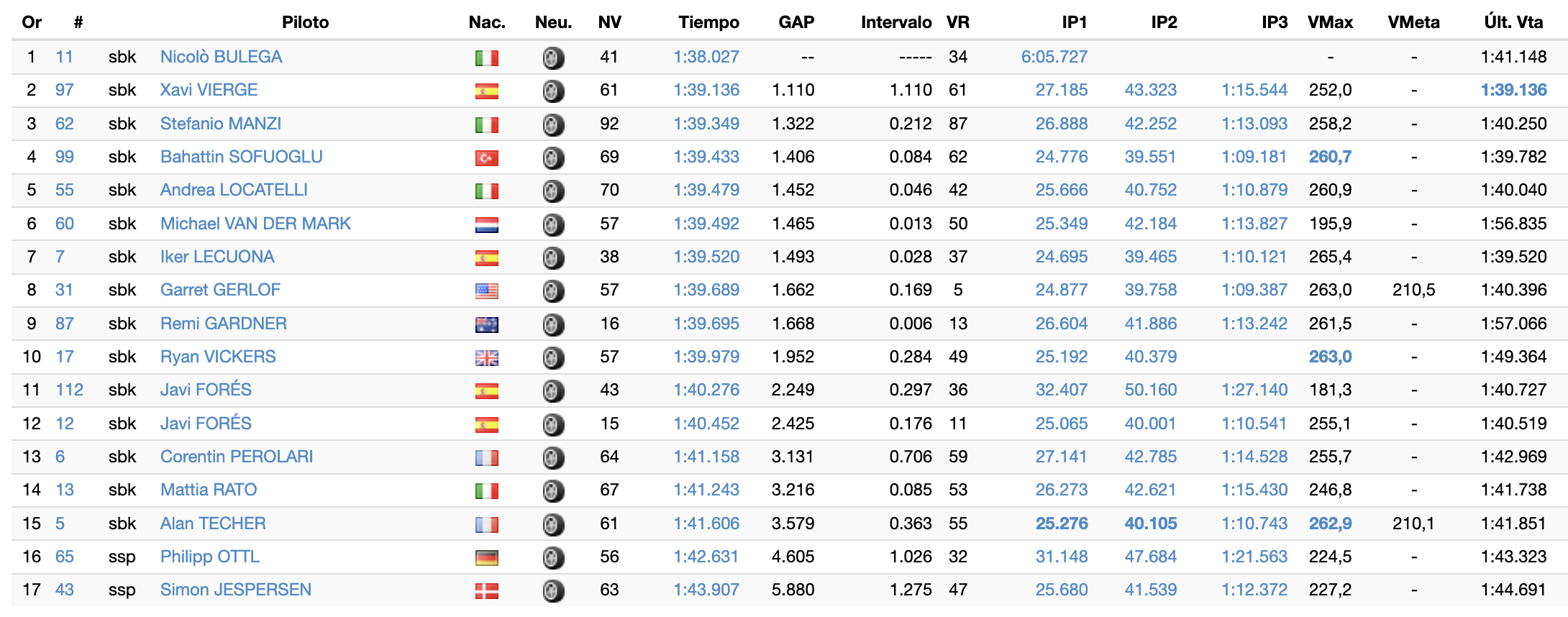Screen dimensions: 1568x617
Task: Click the tyre icon in Garret GERLOF's row
Action: click(553, 291)
